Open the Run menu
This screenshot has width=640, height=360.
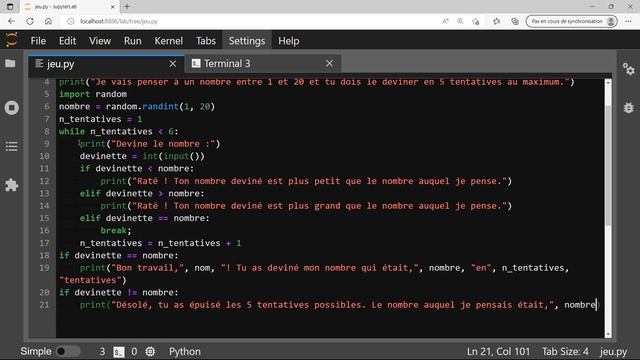pos(133,41)
